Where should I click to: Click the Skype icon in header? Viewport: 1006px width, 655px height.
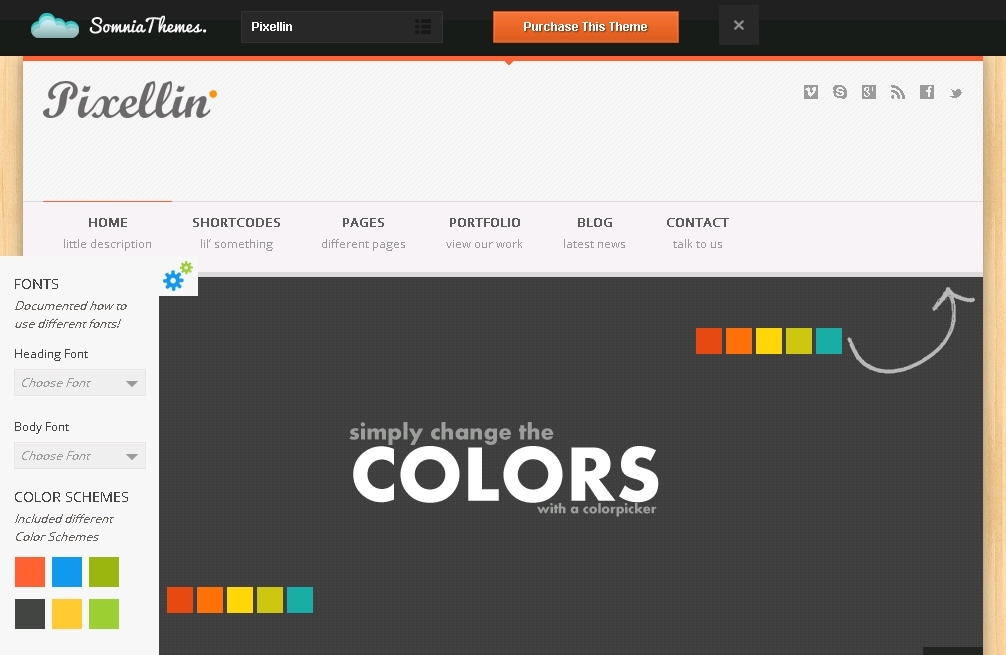840,92
